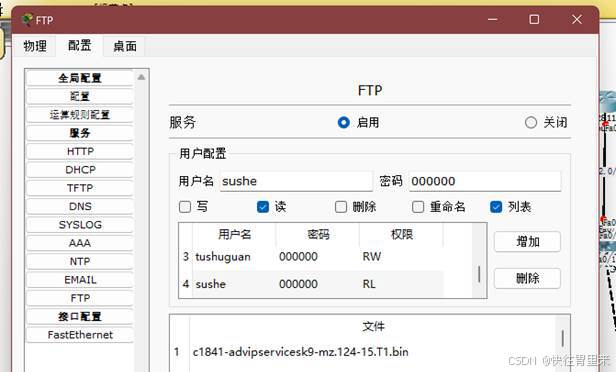Disable FTP service with 关闭 radio
616x372 pixels.
click(531, 123)
